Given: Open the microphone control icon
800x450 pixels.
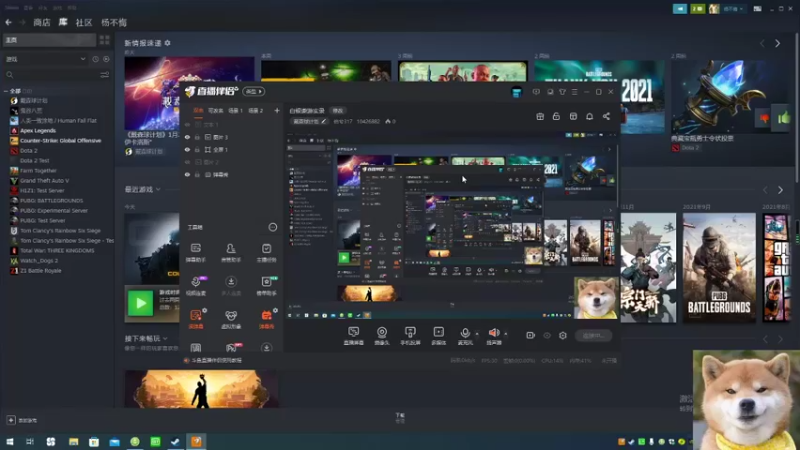Looking at the screenshot, I should point(465,333).
